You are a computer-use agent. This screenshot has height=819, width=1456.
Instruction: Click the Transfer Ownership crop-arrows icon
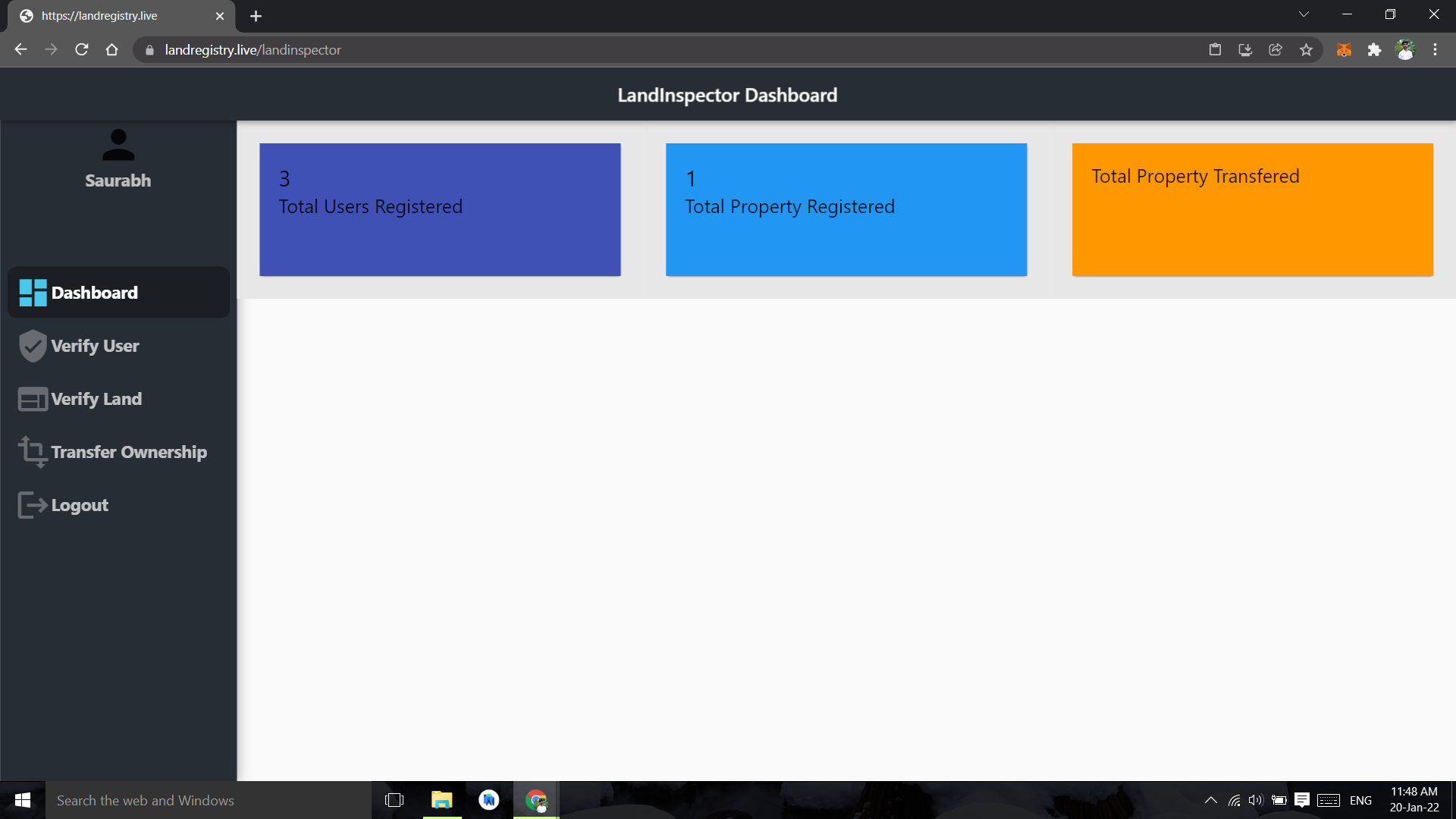[33, 452]
